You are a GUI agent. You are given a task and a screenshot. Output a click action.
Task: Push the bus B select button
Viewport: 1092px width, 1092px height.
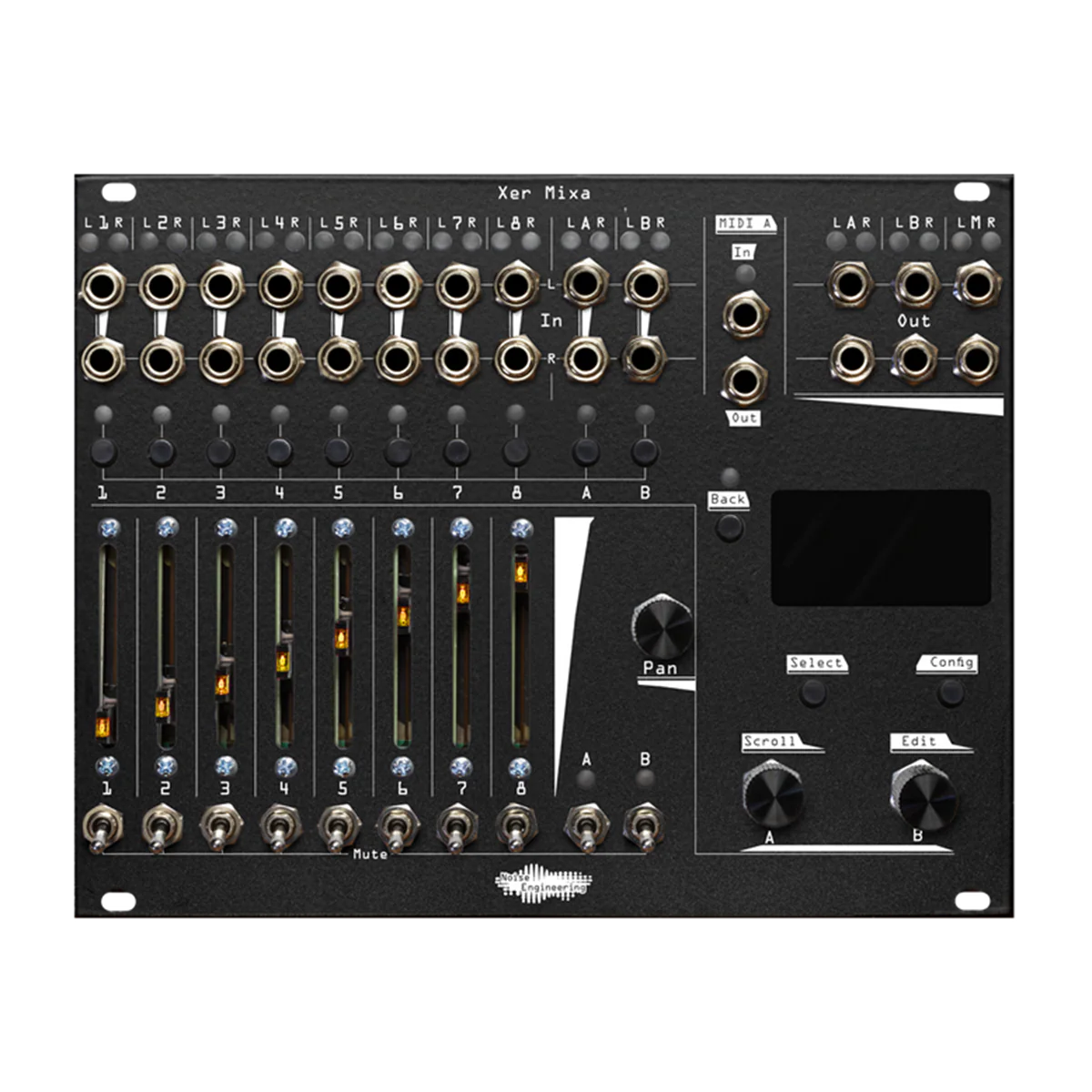click(x=645, y=451)
